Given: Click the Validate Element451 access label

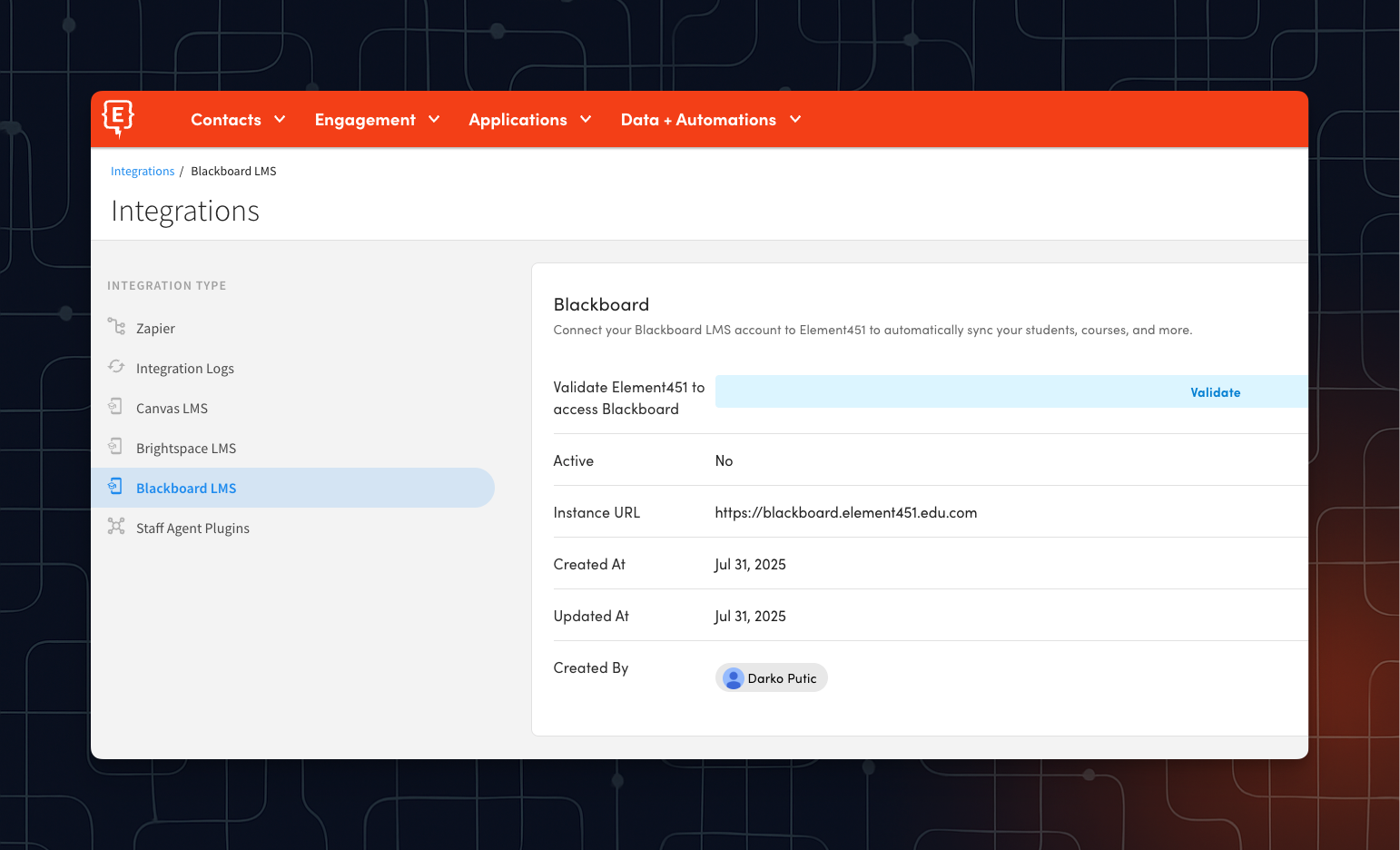Looking at the screenshot, I should (x=629, y=398).
